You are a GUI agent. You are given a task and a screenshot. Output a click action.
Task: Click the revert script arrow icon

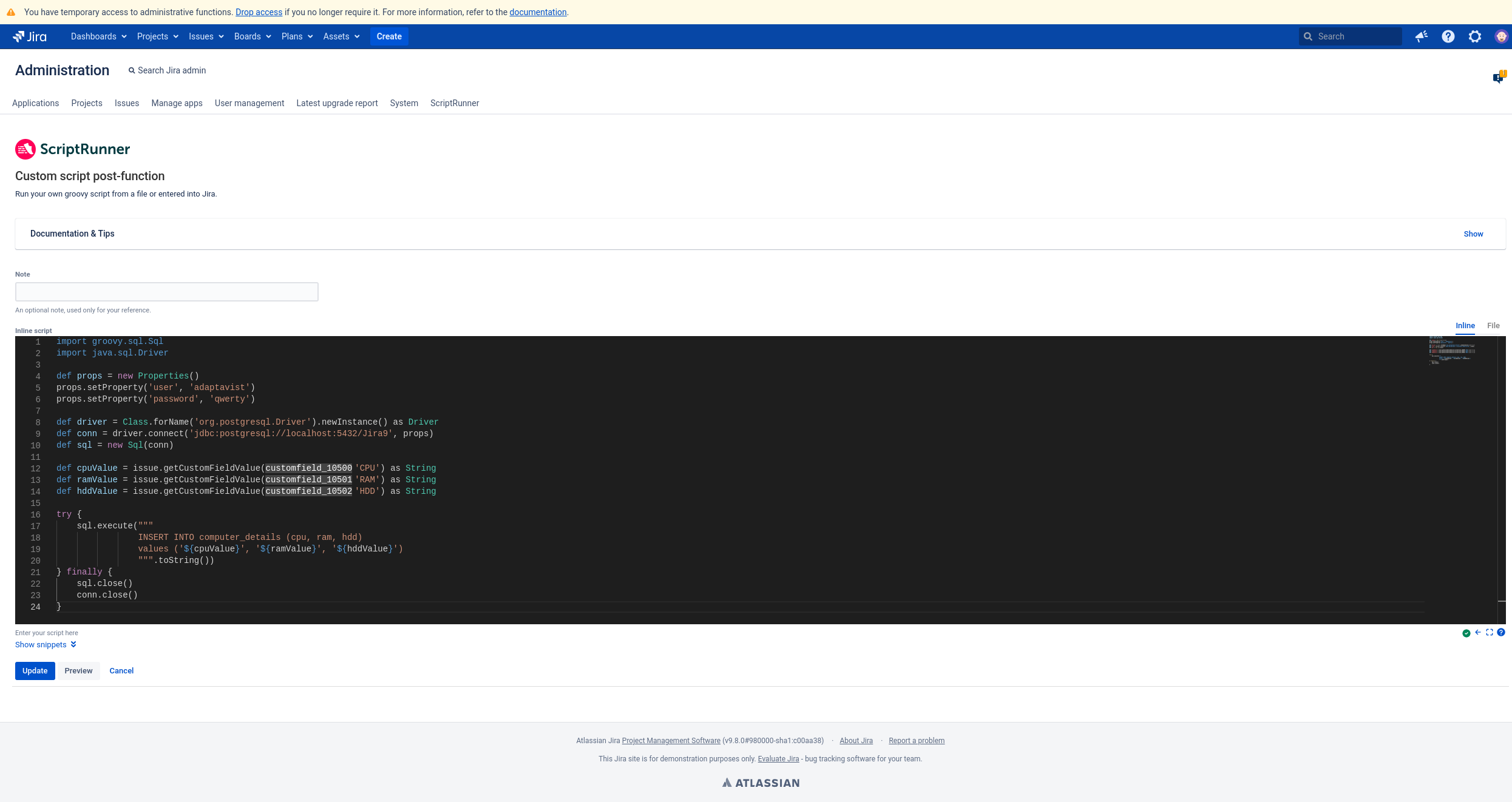(x=1477, y=632)
